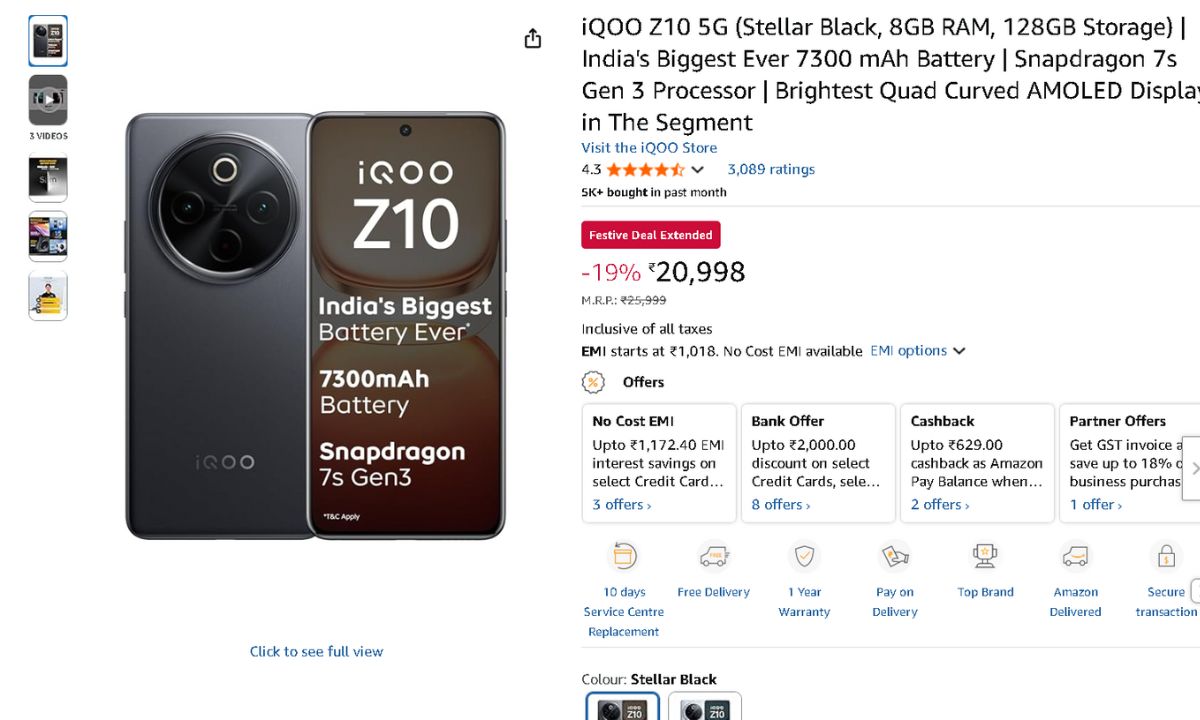Click the Amazon Delivered icon

[1075, 556]
